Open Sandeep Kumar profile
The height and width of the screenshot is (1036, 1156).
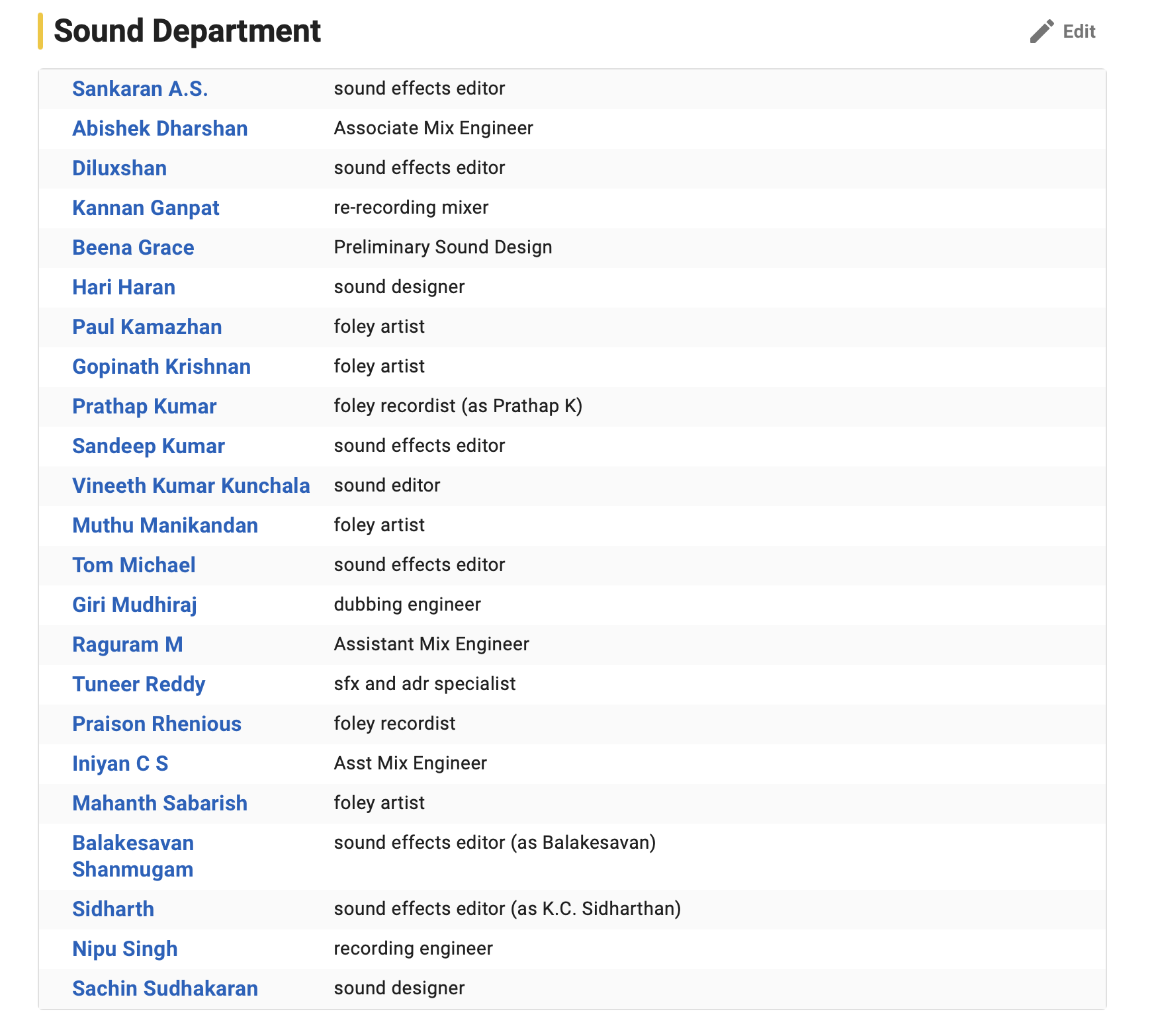148,446
